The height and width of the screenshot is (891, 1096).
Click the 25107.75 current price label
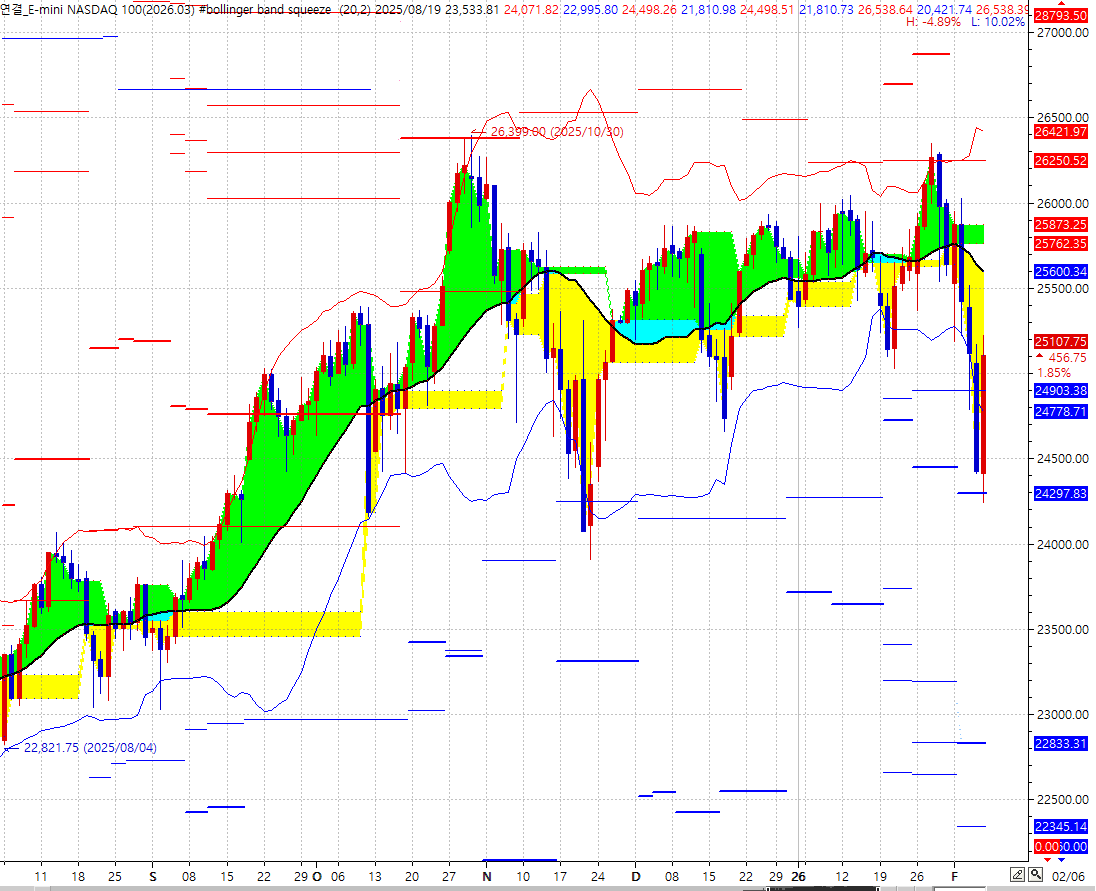(1059, 341)
